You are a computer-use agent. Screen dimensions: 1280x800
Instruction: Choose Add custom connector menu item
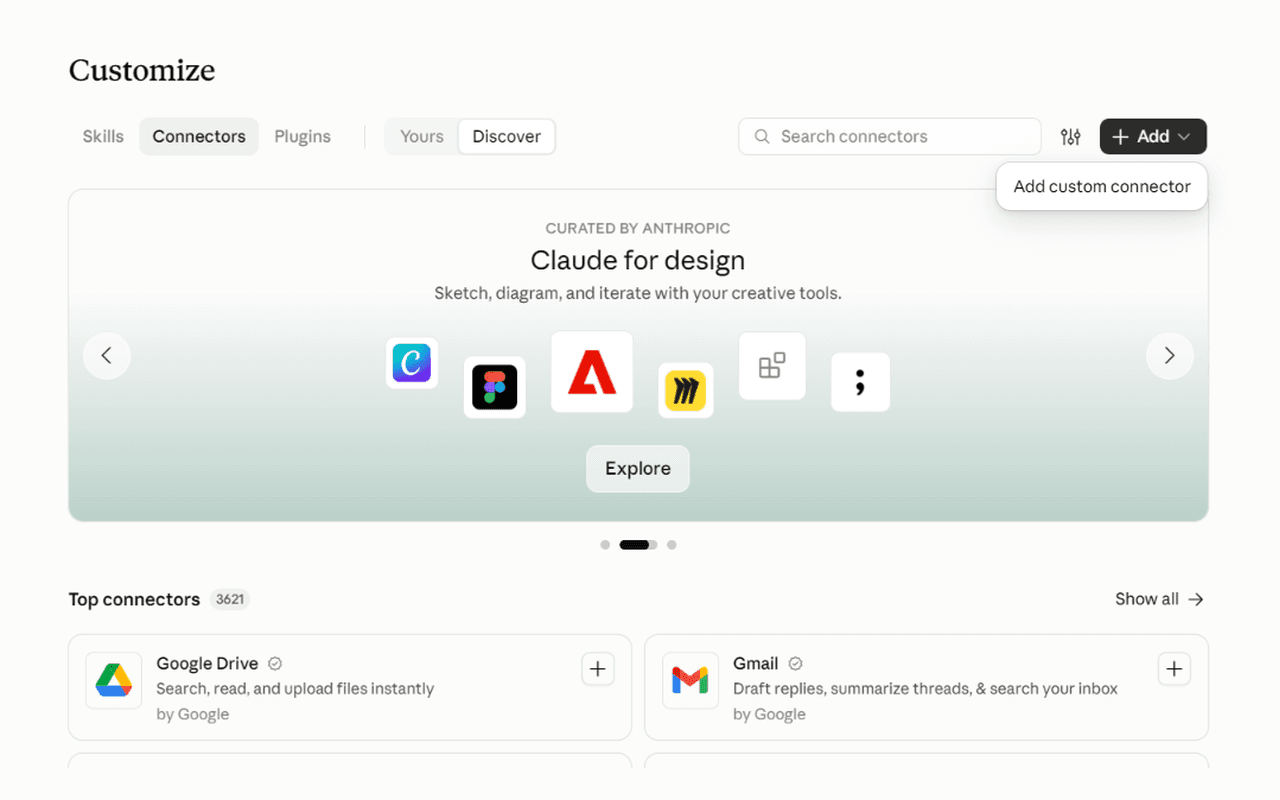[x=1102, y=187]
